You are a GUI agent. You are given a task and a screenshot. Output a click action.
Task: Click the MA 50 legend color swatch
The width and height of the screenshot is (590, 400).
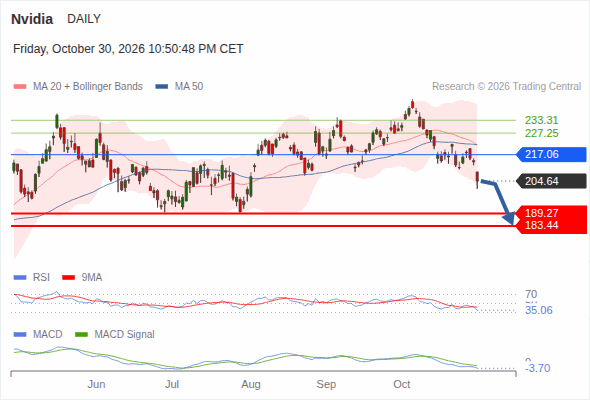(162, 87)
